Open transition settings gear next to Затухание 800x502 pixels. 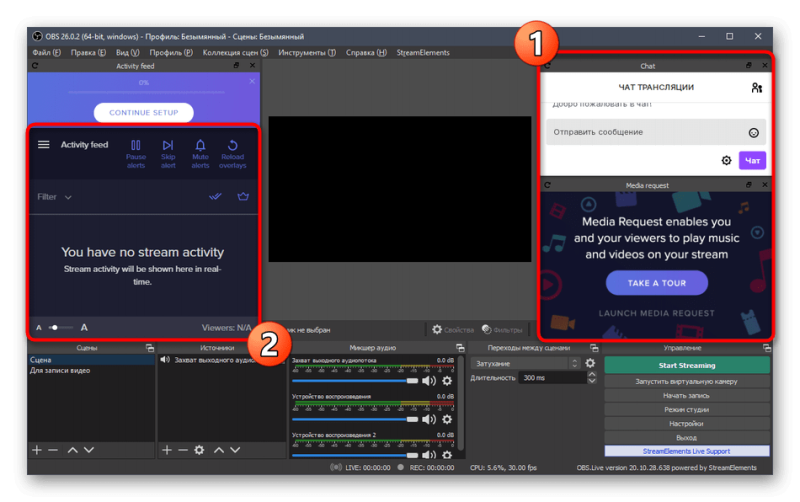tap(590, 363)
